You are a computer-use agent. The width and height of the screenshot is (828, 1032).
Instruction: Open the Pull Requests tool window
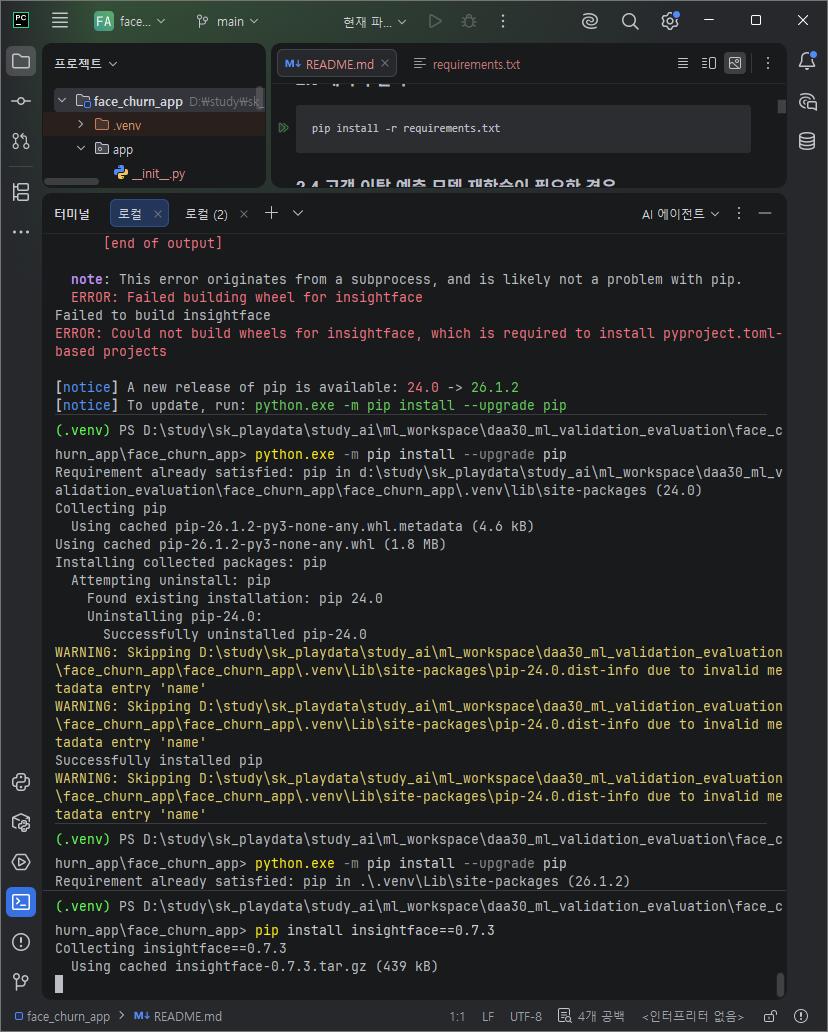pos(21,140)
